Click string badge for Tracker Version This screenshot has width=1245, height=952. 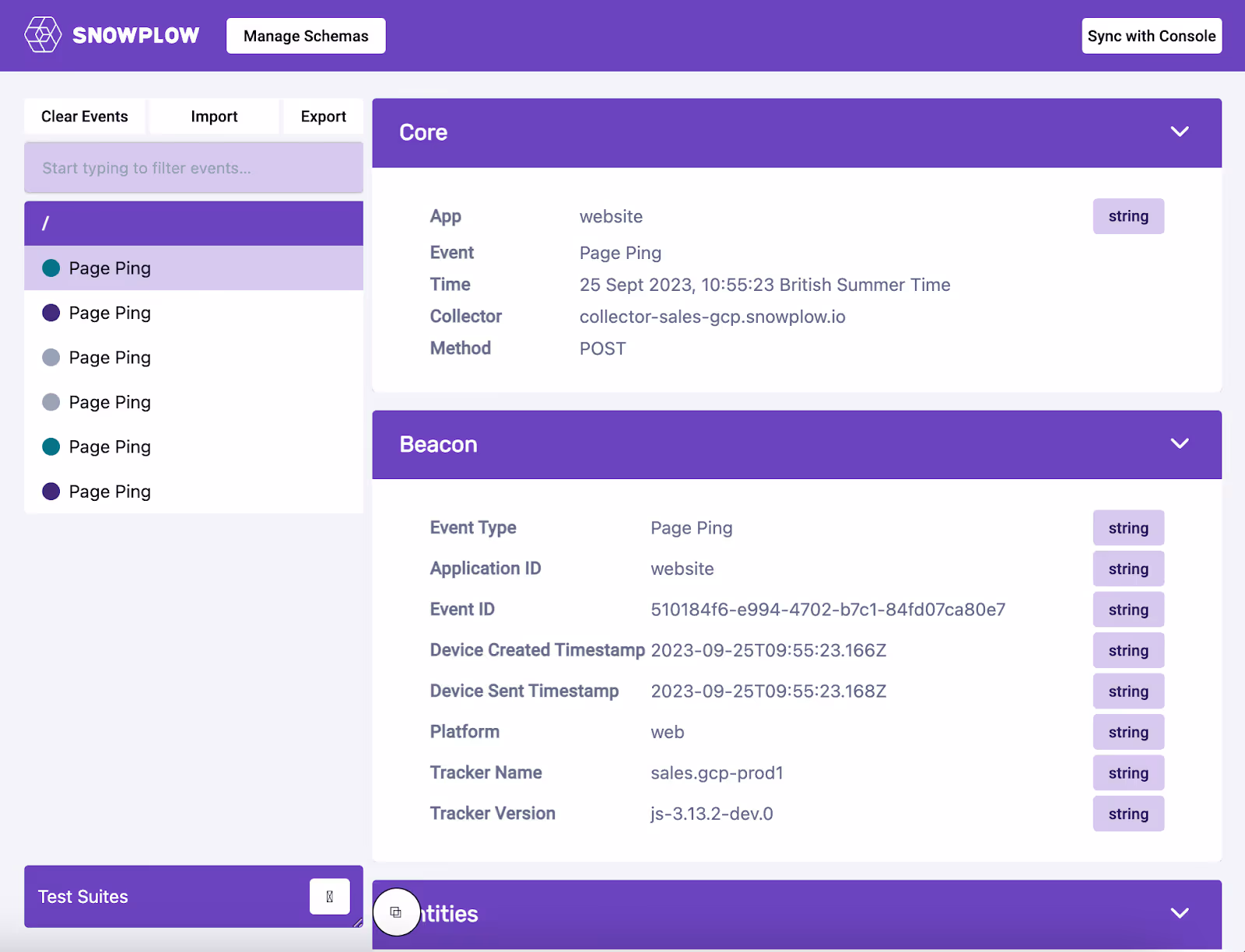pyautogui.click(x=1128, y=814)
